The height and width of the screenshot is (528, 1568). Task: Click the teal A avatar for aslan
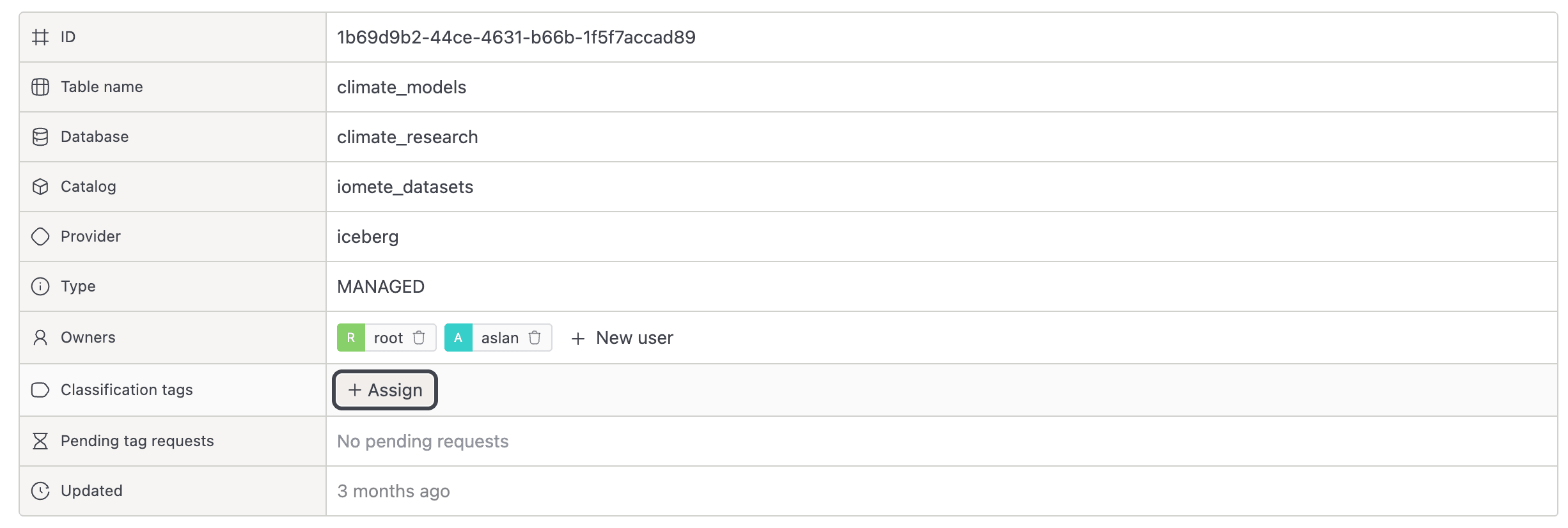(459, 338)
